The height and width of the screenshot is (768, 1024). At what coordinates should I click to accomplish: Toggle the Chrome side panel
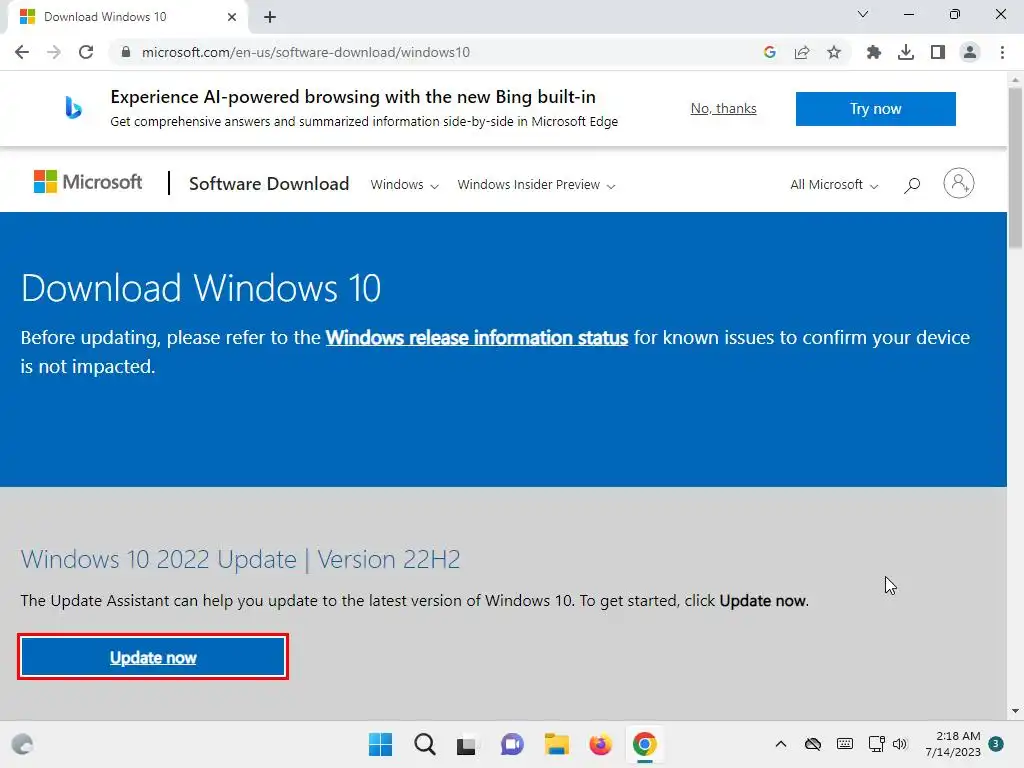tap(938, 52)
